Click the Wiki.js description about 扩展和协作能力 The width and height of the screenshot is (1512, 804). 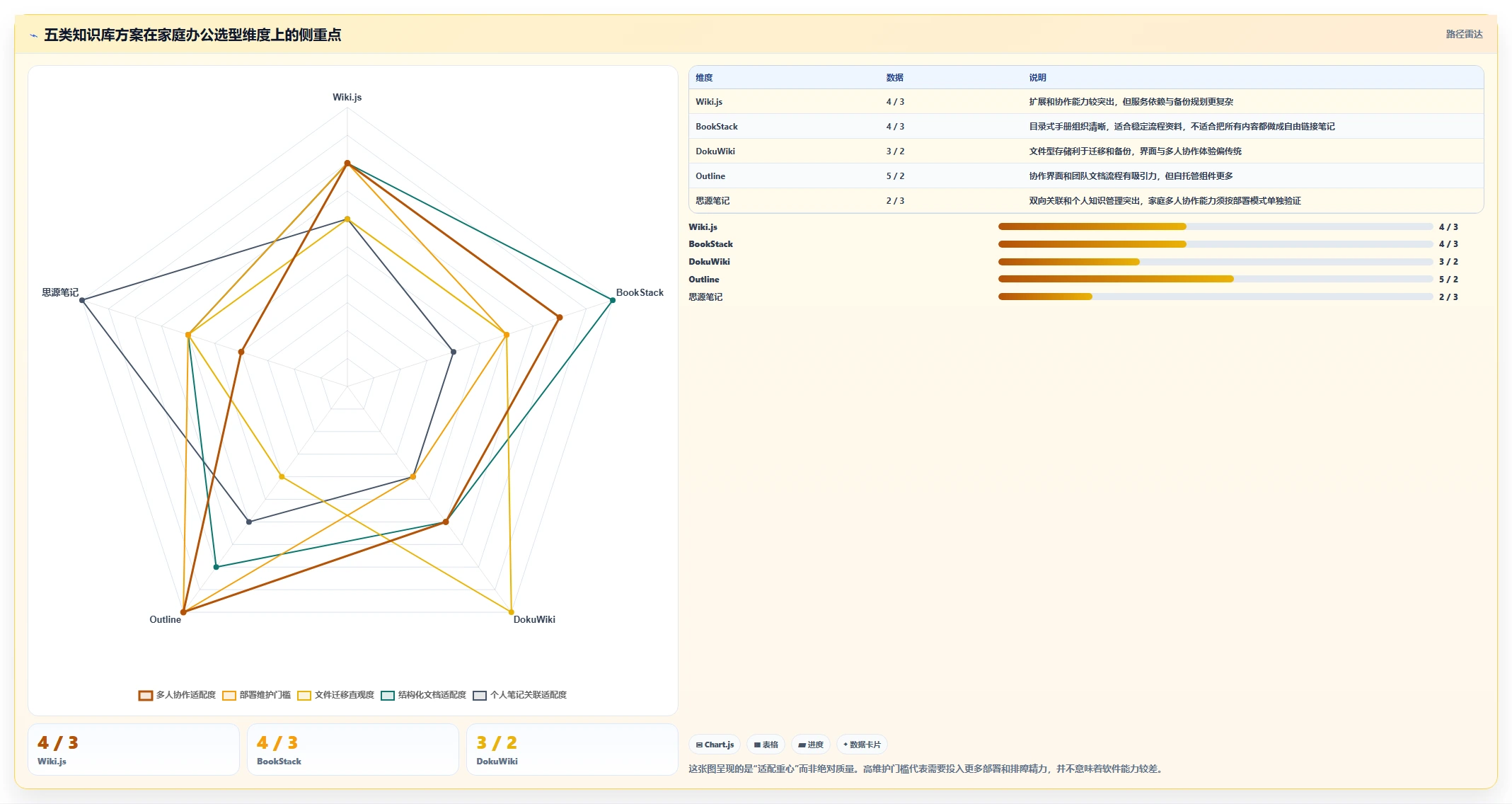(1131, 102)
